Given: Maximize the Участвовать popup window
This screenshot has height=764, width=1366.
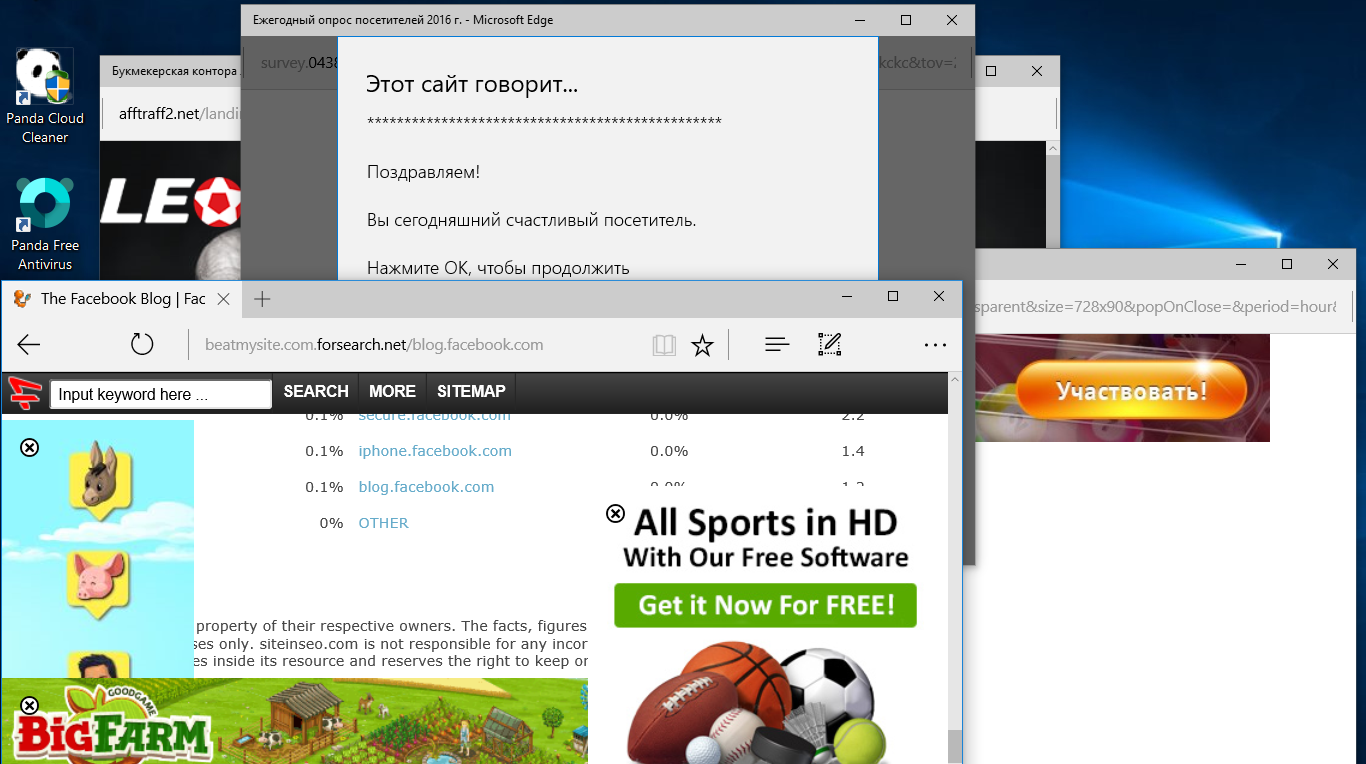Looking at the screenshot, I should tap(1287, 264).
